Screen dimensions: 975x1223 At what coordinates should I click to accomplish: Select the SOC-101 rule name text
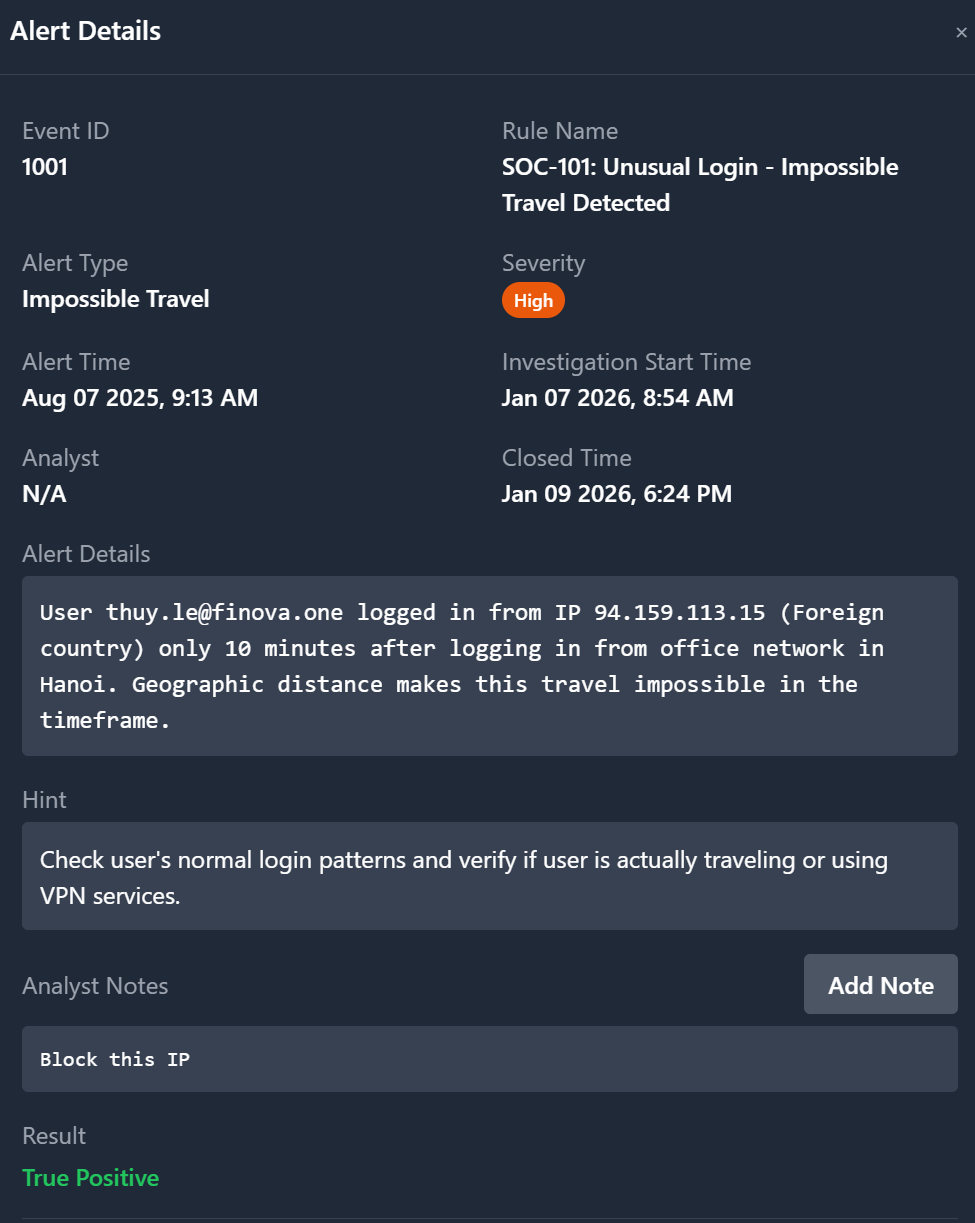[x=700, y=184]
